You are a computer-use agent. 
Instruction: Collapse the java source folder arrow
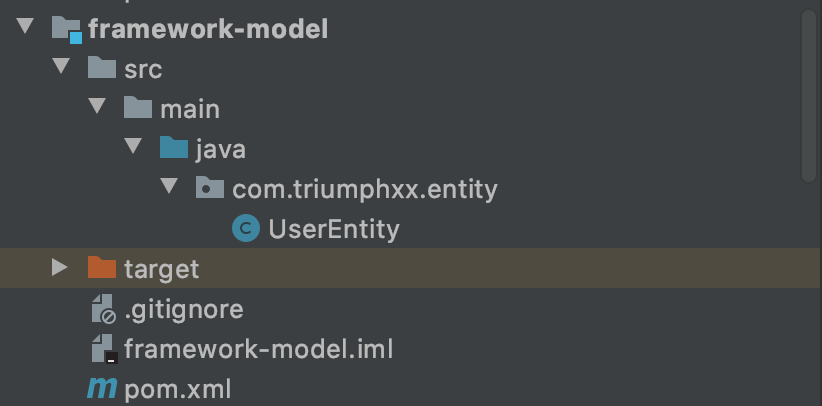click(133, 148)
